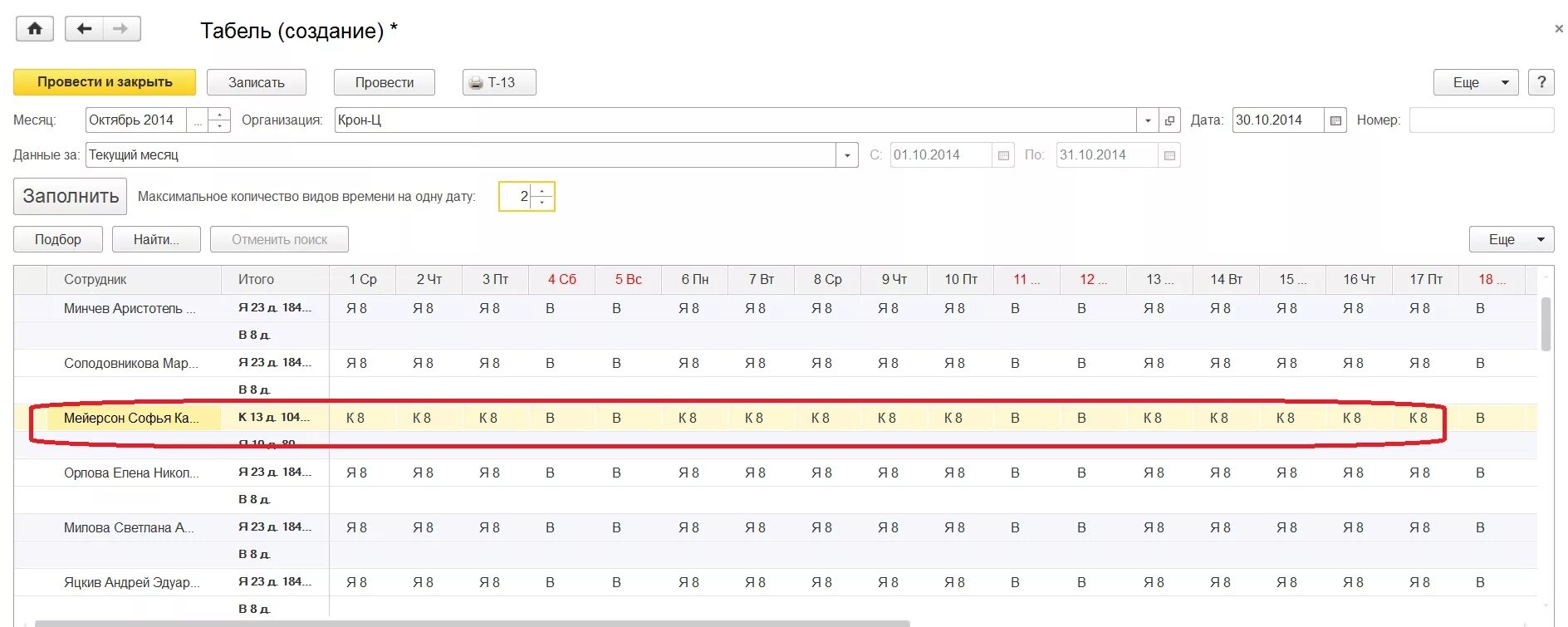Open the table Еще menu

coord(1512,239)
